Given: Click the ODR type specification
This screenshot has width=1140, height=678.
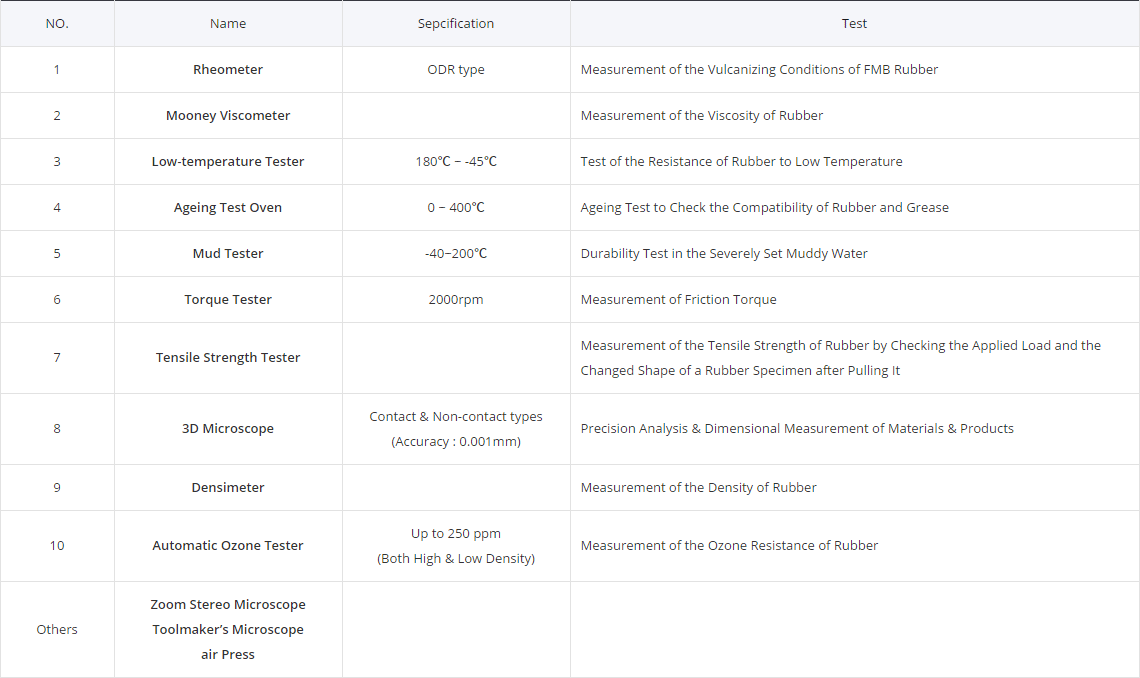Looking at the screenshot, I should click(x=456, y=70).
